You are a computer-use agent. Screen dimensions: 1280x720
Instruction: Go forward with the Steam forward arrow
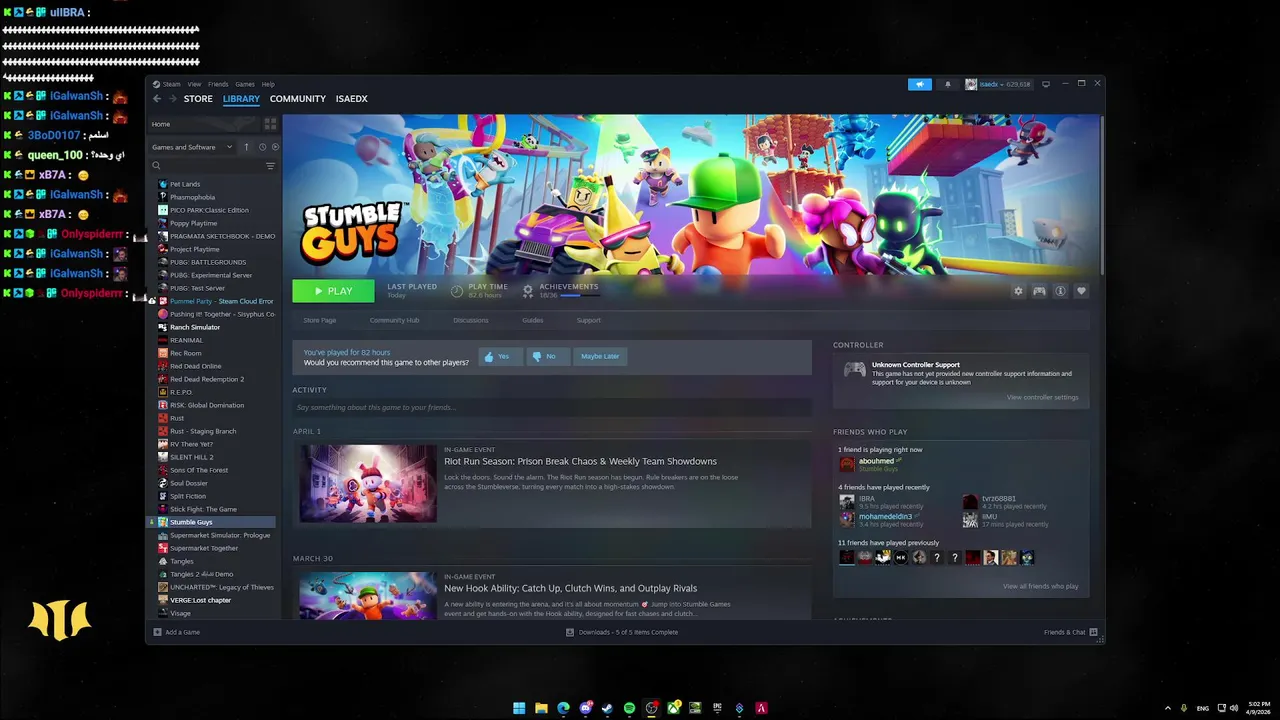click(x=173, y=99)
